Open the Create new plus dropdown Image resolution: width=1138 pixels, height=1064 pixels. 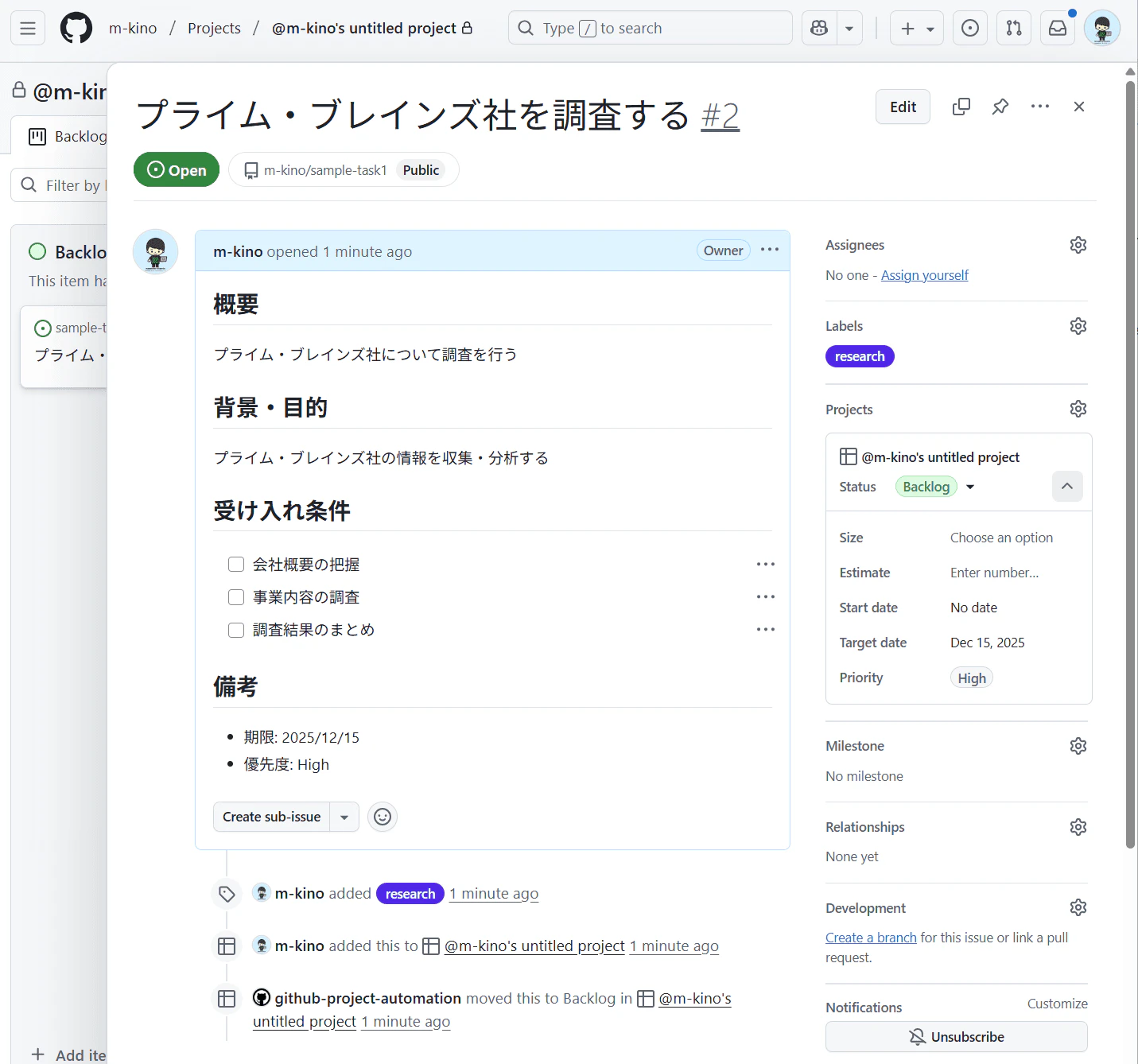pyautogui.click(x=917, y=29)
